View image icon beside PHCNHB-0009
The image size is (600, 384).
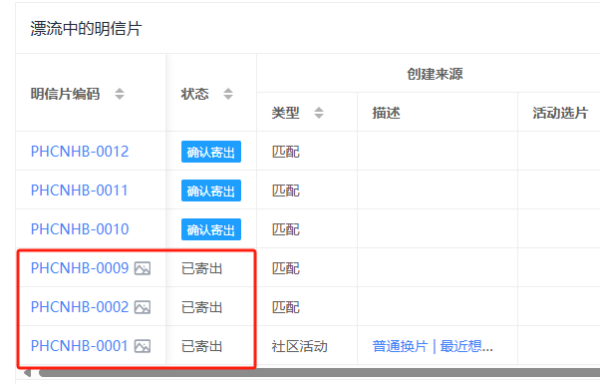click(x=142, y=268)
